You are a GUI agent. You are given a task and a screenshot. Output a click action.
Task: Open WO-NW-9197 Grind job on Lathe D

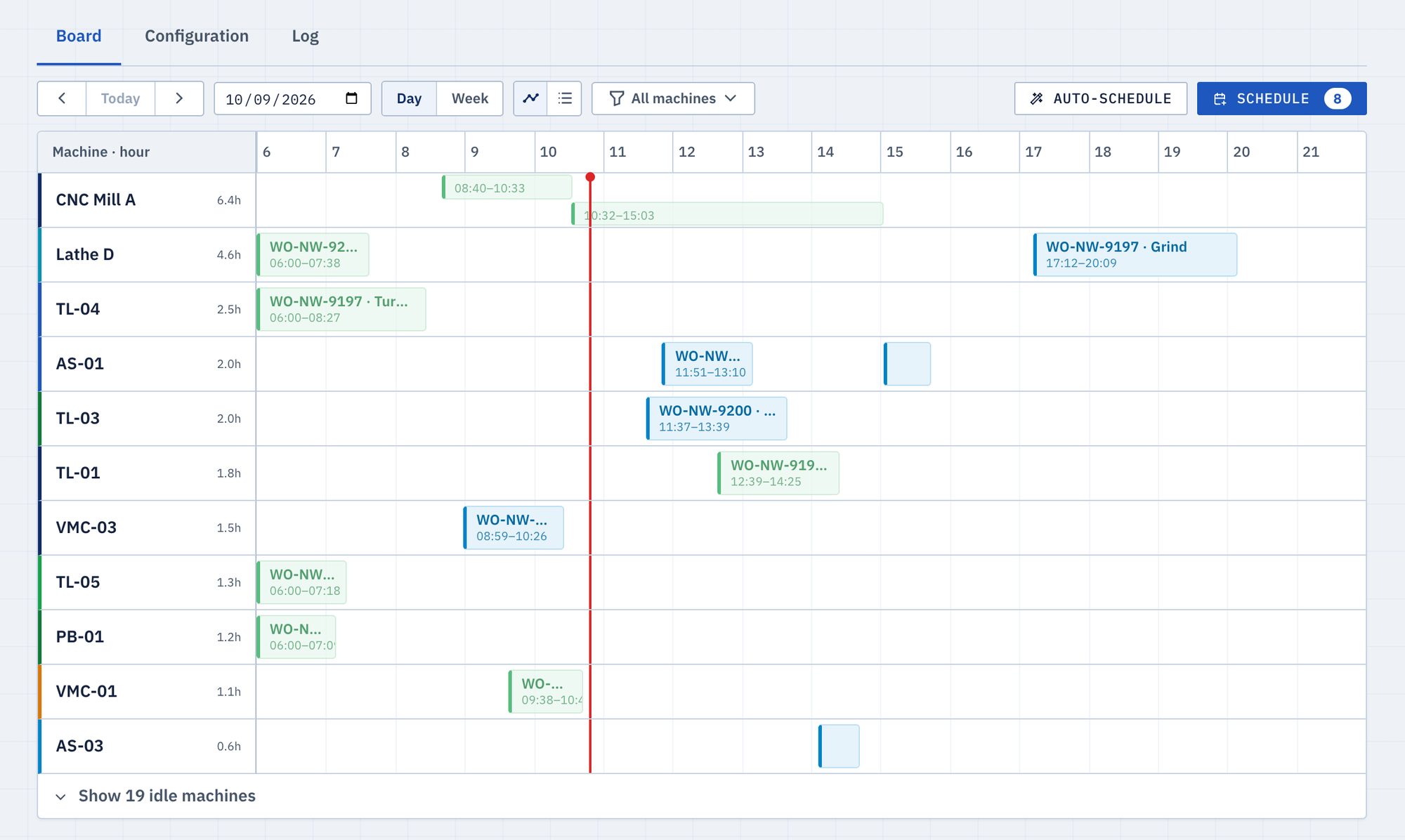point(1135,254)
